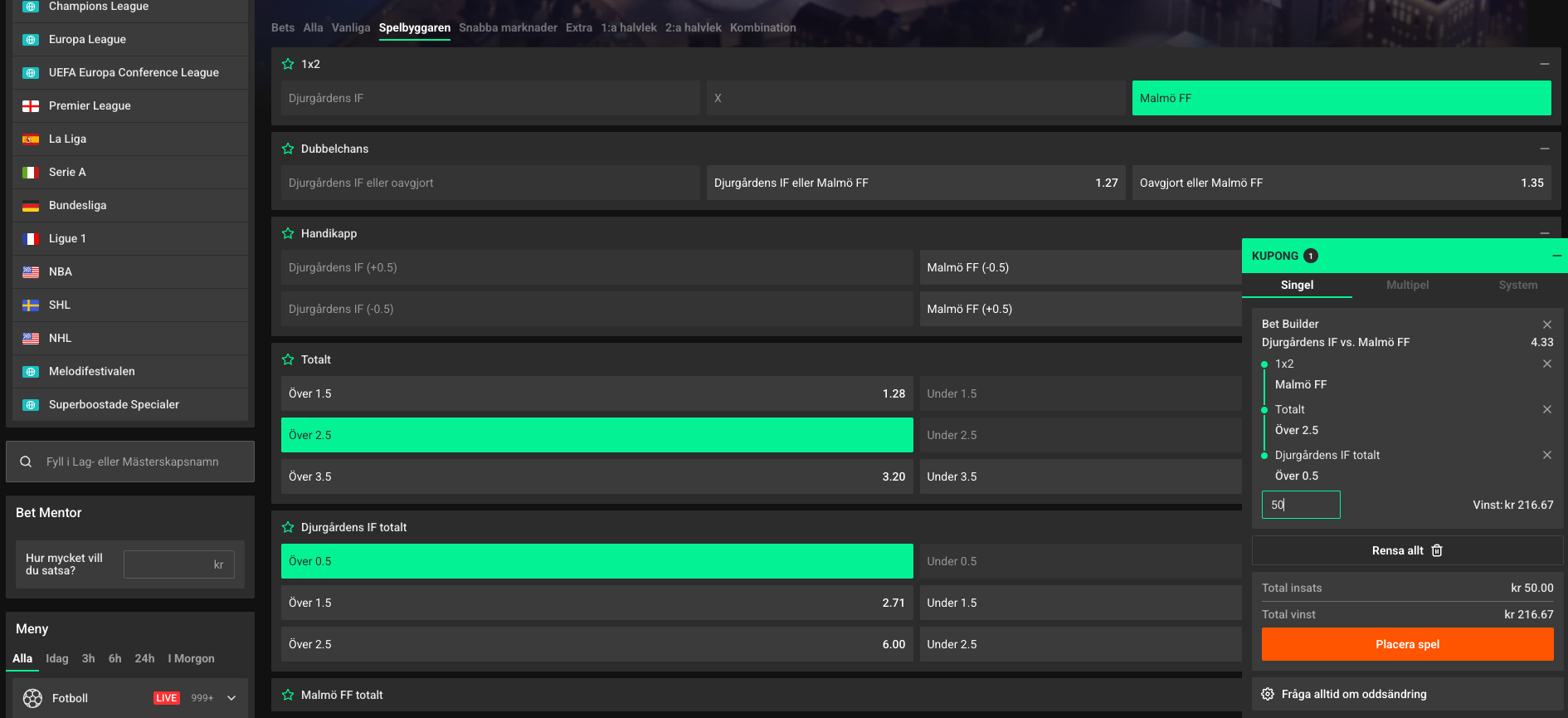Image resolution: width=1568 pixels, height=718 pixels.
Task: Open Europa League from sidebar
Action: pyautogui.click(x=130, y=39)
